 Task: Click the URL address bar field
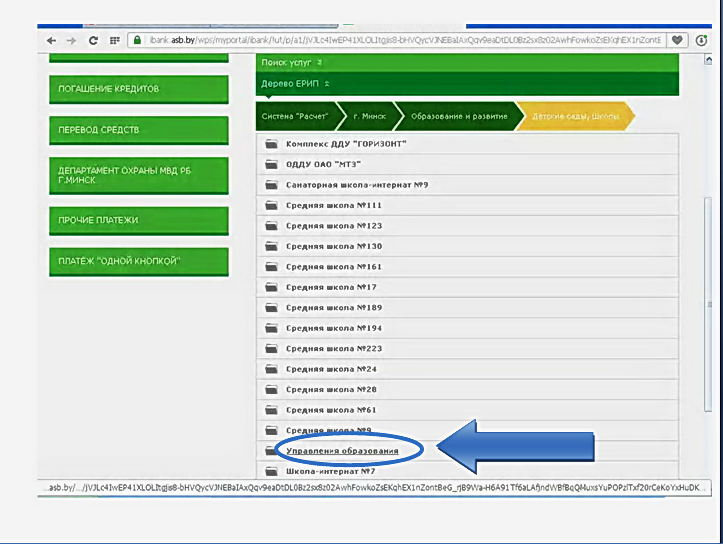click(400, 41)
